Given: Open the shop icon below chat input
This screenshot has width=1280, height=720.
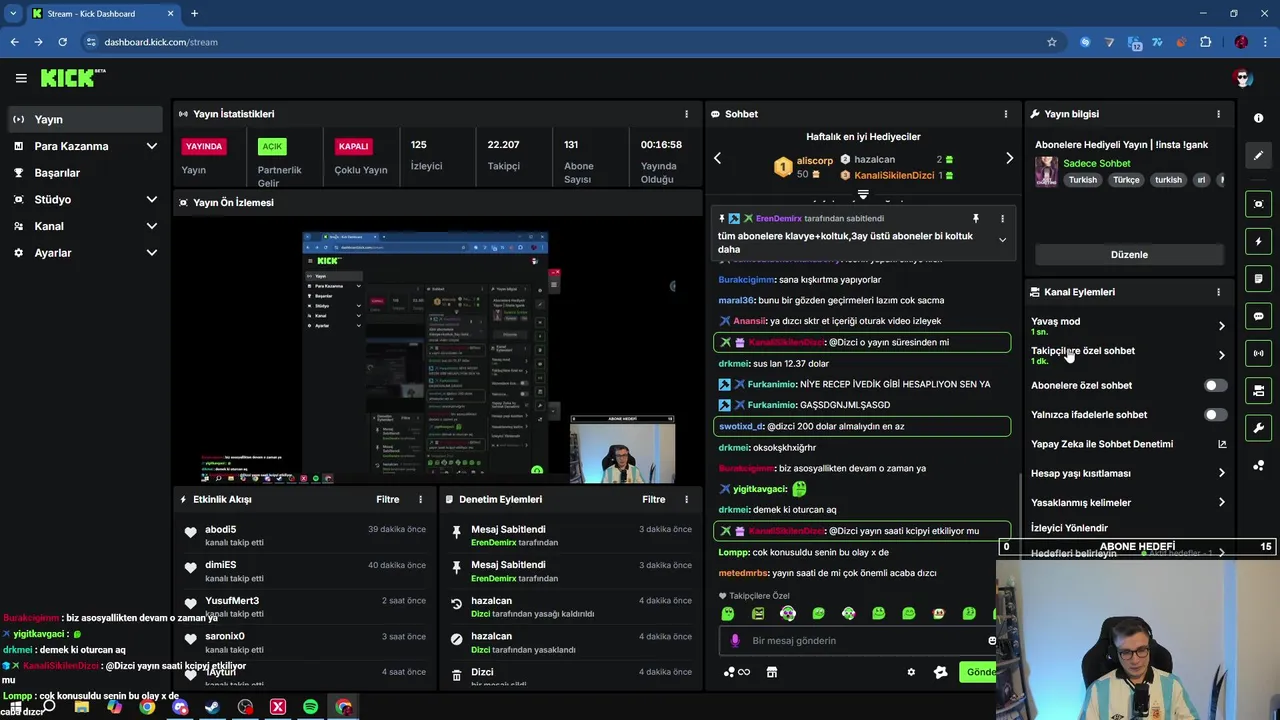Looking at the screenshot, I should pos(771,672).
